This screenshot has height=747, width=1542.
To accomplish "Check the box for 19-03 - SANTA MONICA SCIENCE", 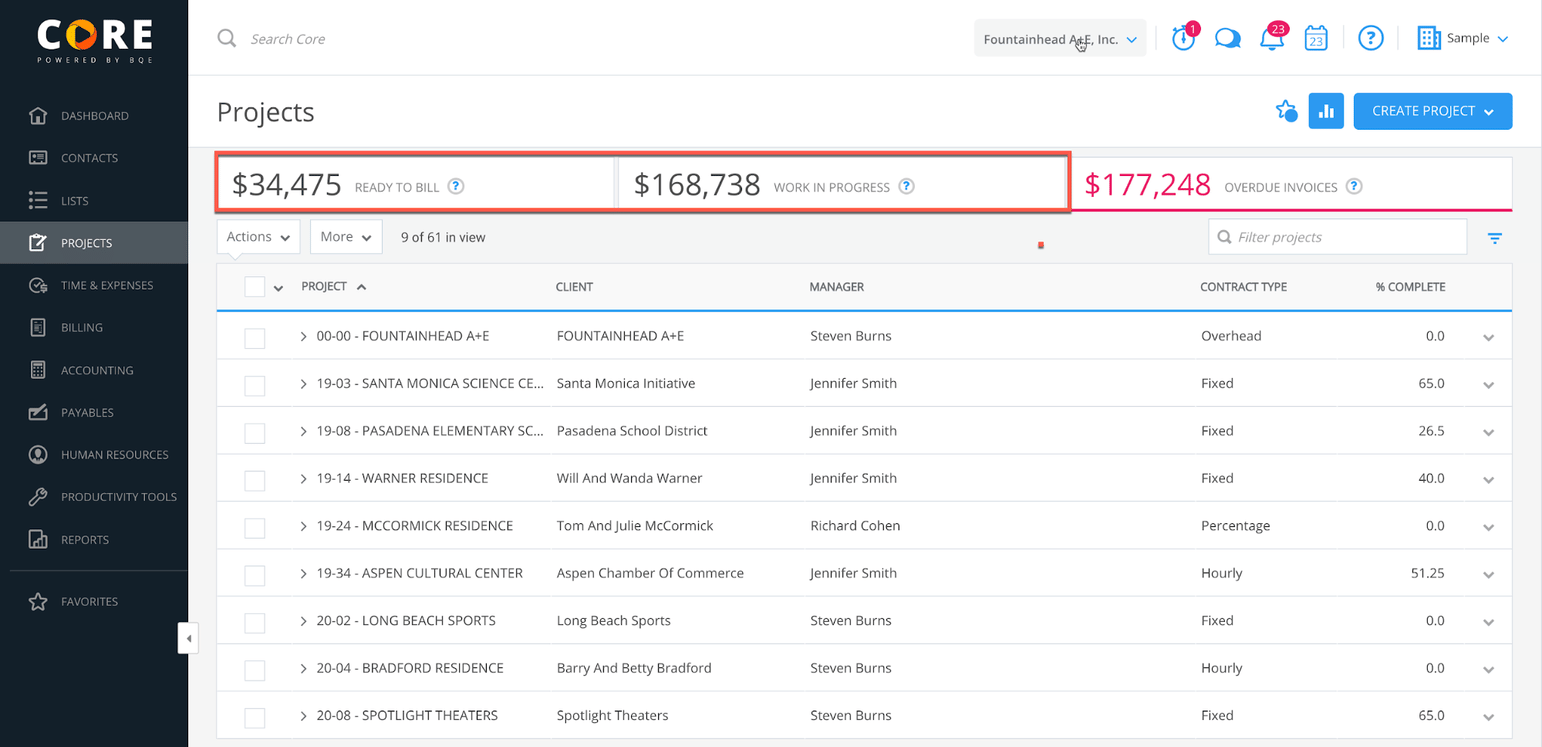I will 255,385.
